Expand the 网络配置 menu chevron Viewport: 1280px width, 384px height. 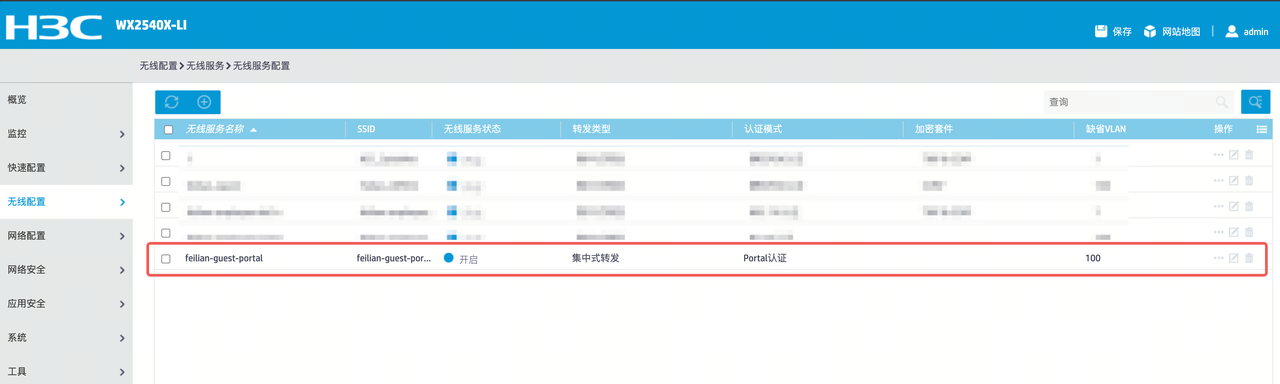[x=122, y=236]
